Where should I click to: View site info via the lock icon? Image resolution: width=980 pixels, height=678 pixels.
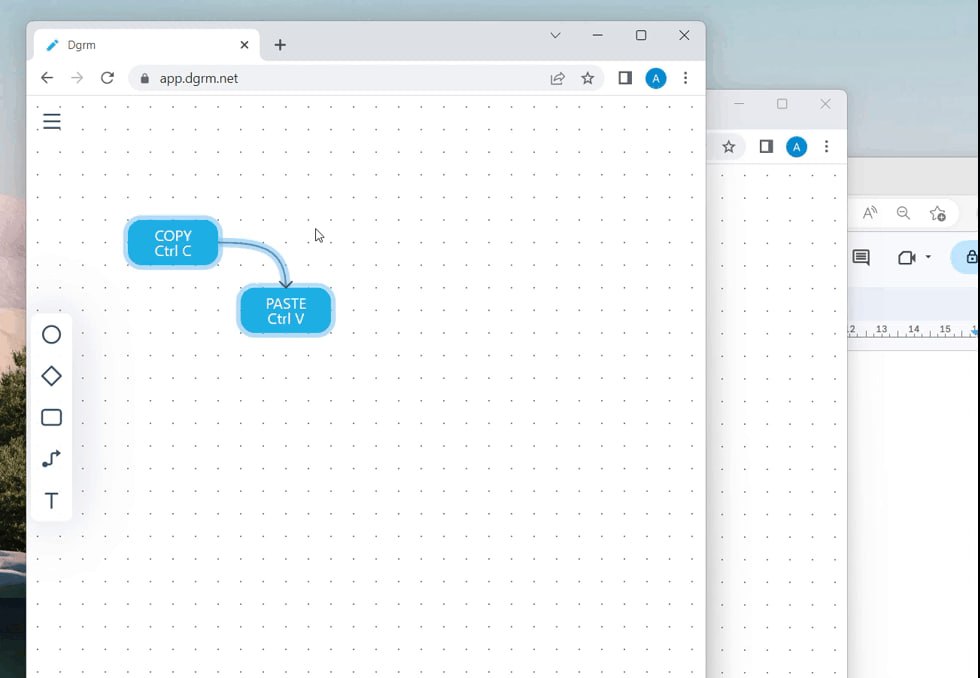145,78
